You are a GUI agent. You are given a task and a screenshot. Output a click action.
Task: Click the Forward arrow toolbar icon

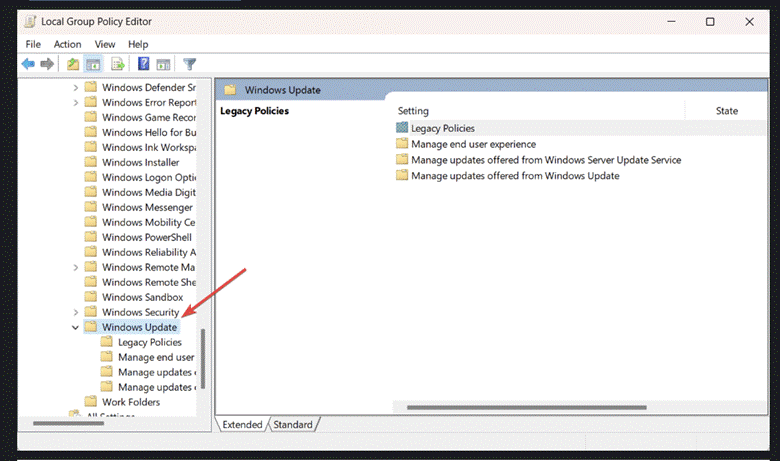tap(47, 64)
